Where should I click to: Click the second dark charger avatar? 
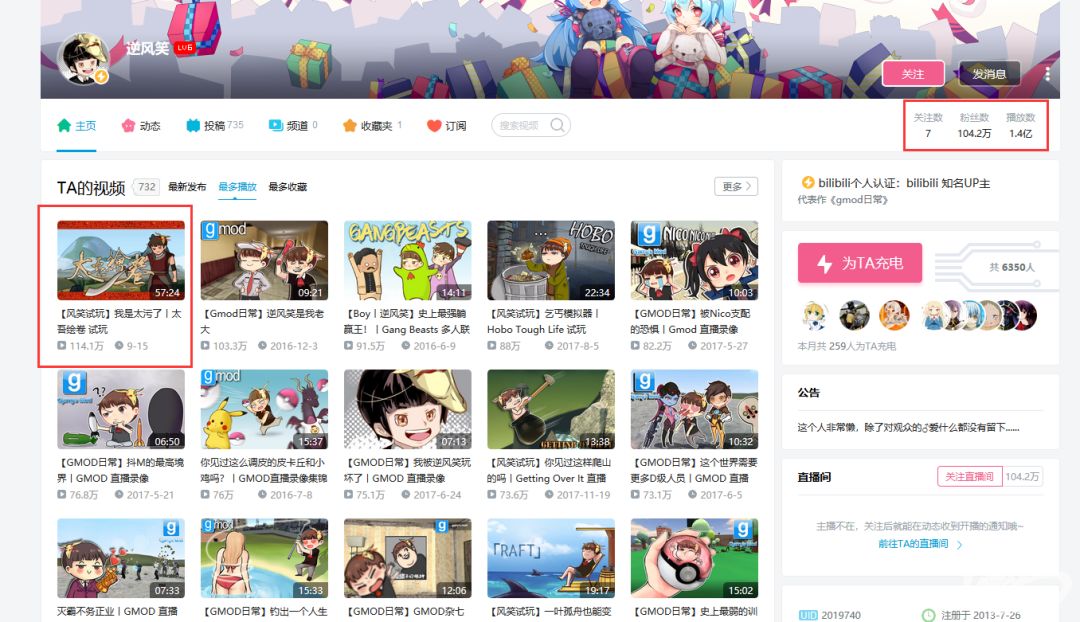pyautogui.click(x=854, y=315)
